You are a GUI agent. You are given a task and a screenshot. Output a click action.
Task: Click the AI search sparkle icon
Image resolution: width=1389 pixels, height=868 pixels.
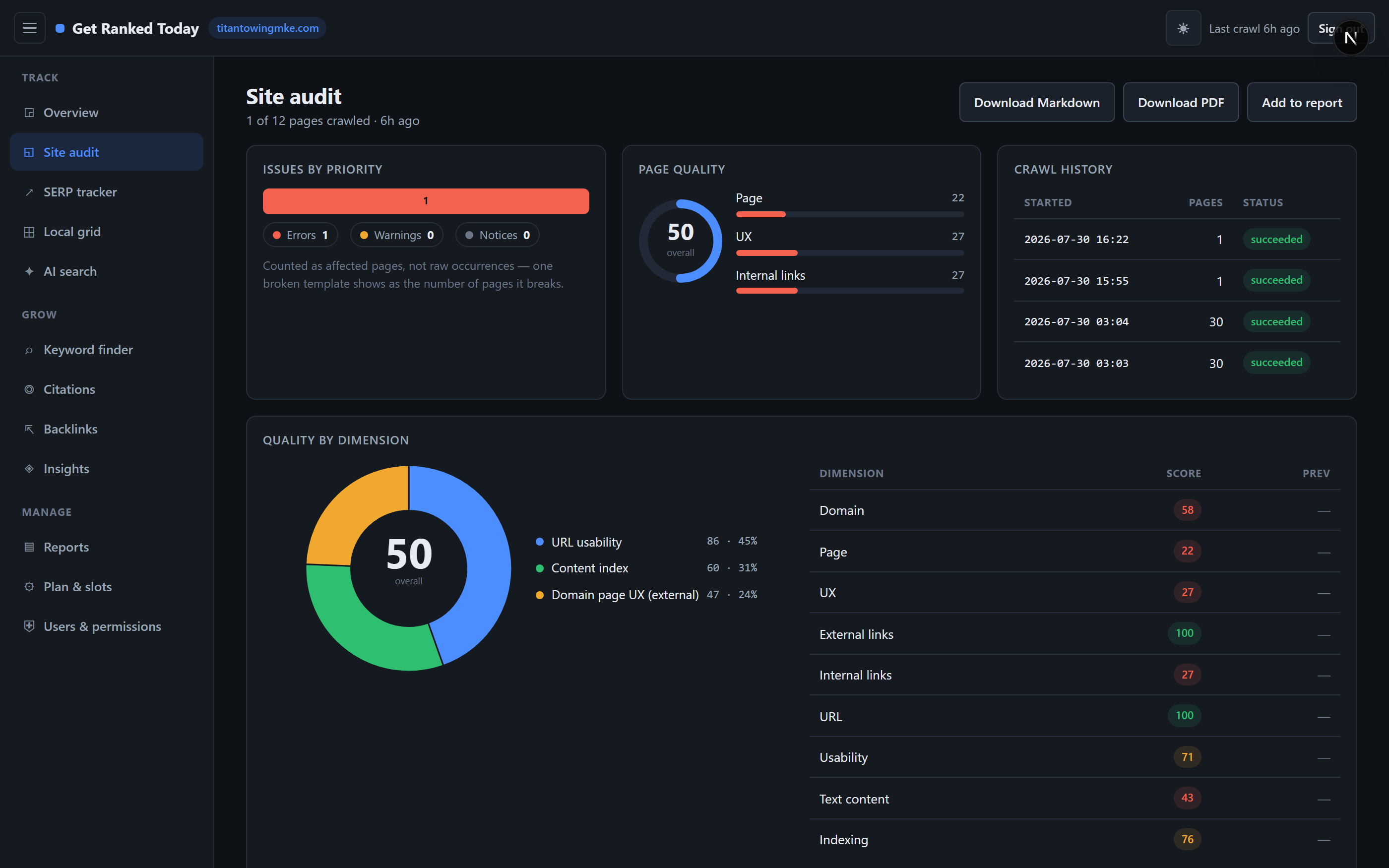click(x=29, y=271)
